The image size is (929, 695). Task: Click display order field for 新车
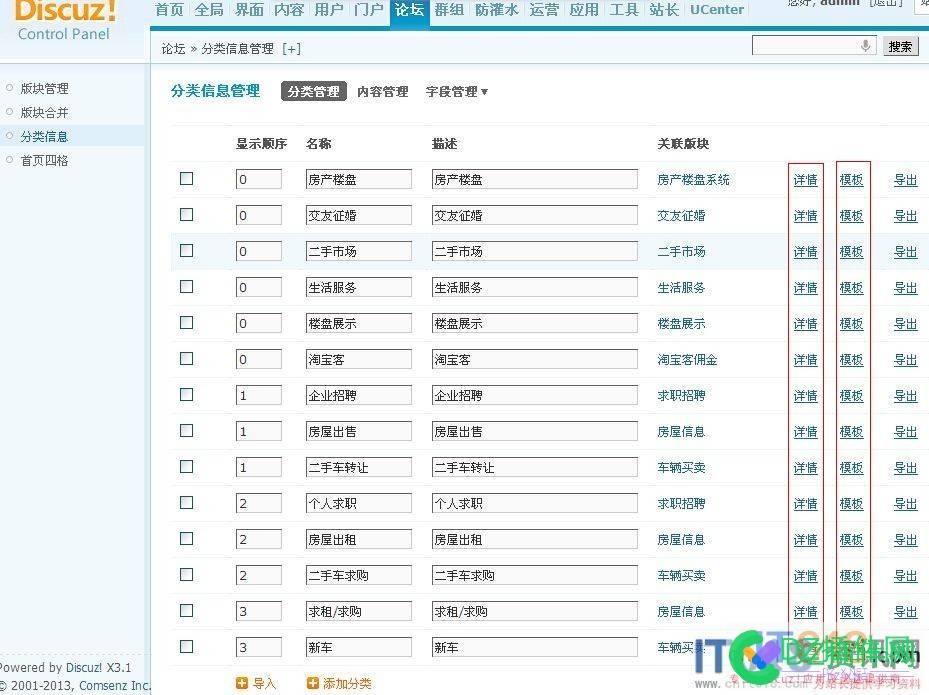pyautogui.click(x=258, y=648)
